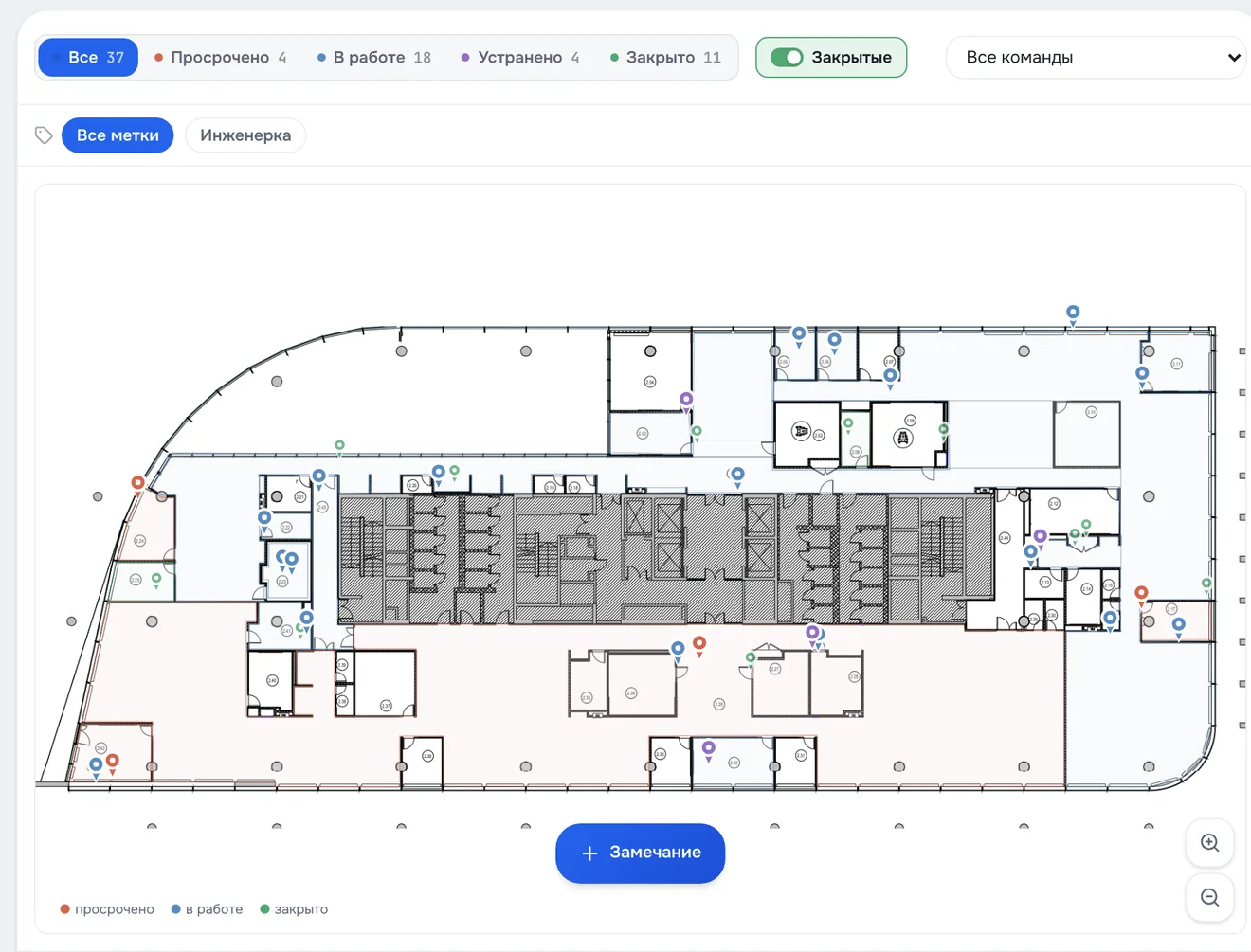
Task: Select the Все метки tag filter
Action: pyautogui.click(x=118, y=135)
